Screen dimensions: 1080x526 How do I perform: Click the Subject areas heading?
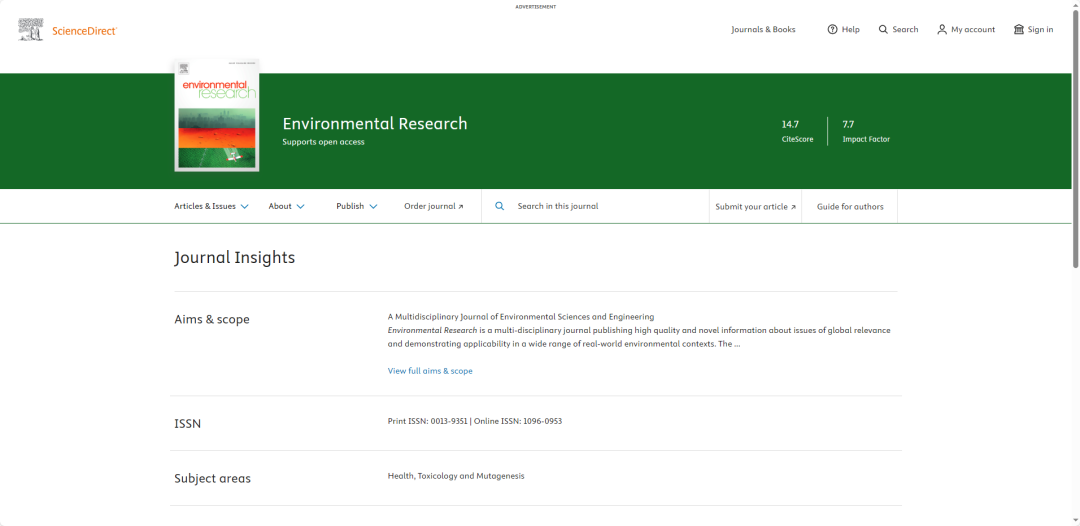212,478
